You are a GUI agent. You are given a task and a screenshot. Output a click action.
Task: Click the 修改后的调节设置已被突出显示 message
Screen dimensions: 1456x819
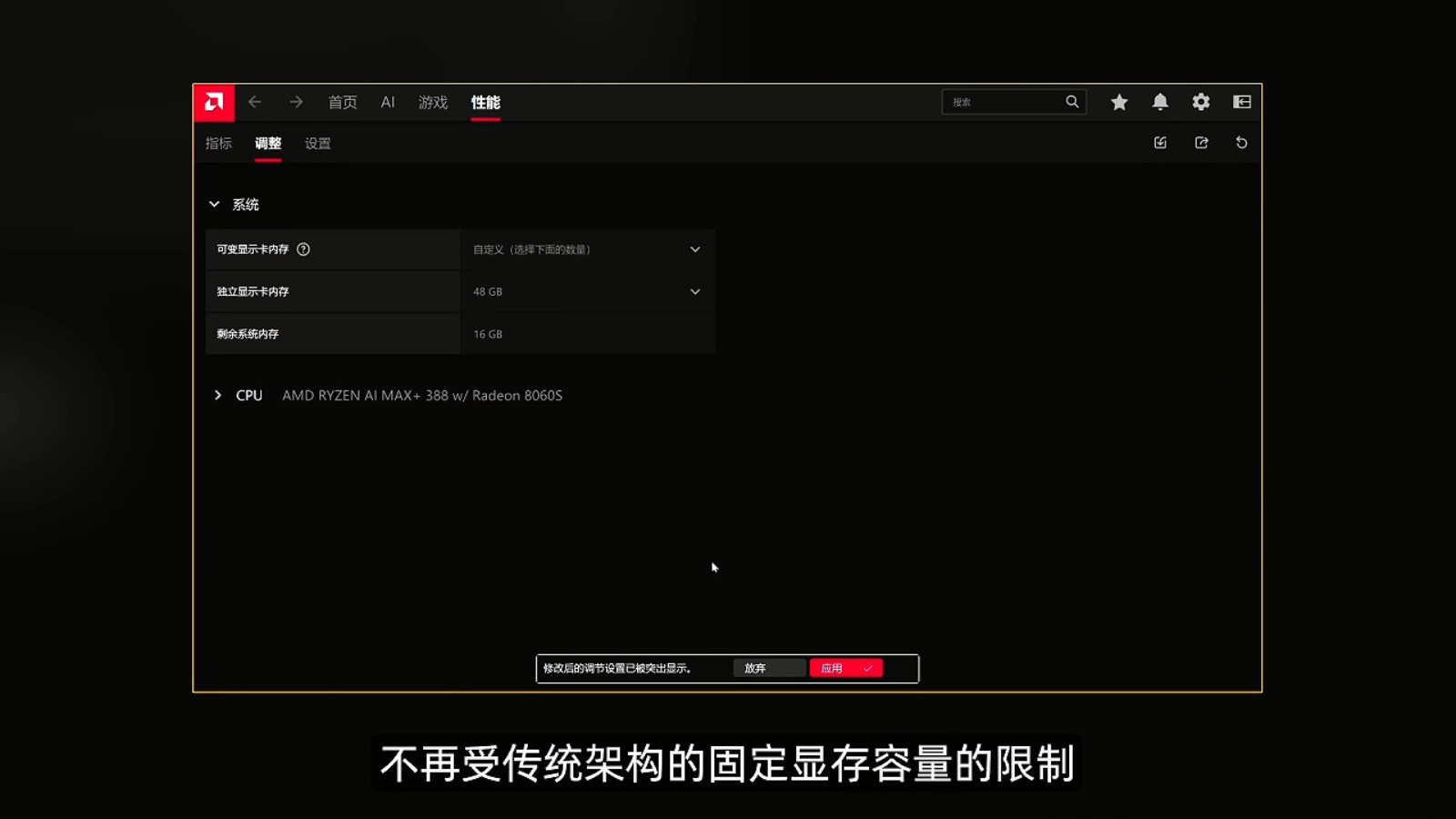pos(617,668)
